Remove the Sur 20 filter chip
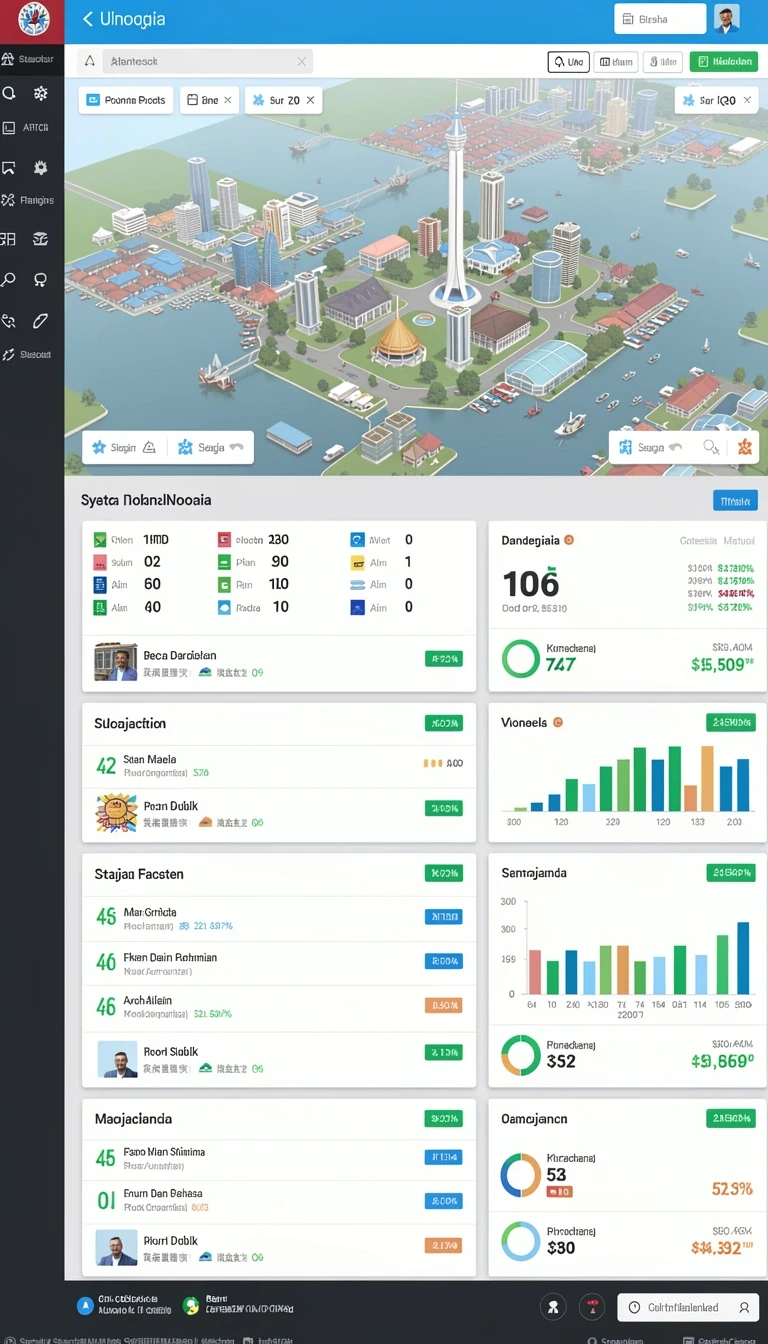This screenshot has width=768, height=1344. 310,100
